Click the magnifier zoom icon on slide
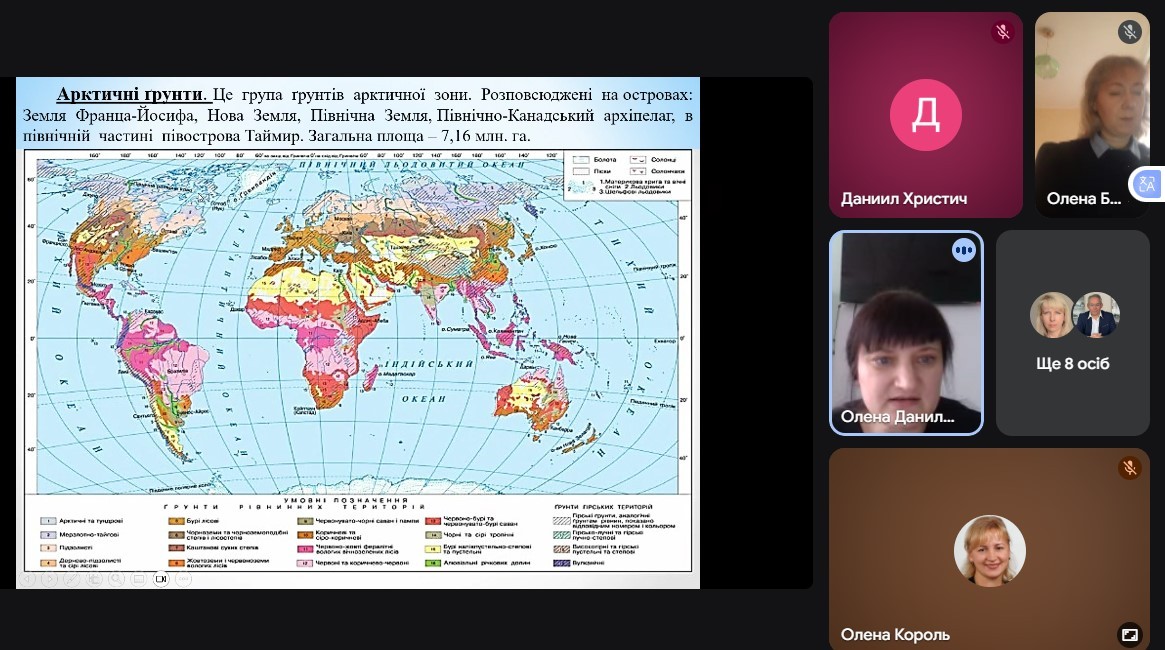 pos(117,578)
